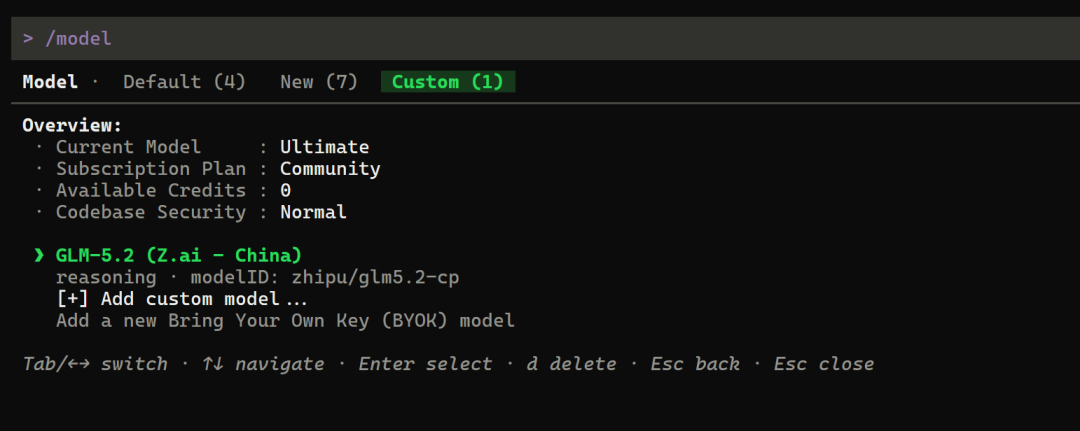Select GLM-5.2 (Z.ai – China) model

[x=179, y=255]
